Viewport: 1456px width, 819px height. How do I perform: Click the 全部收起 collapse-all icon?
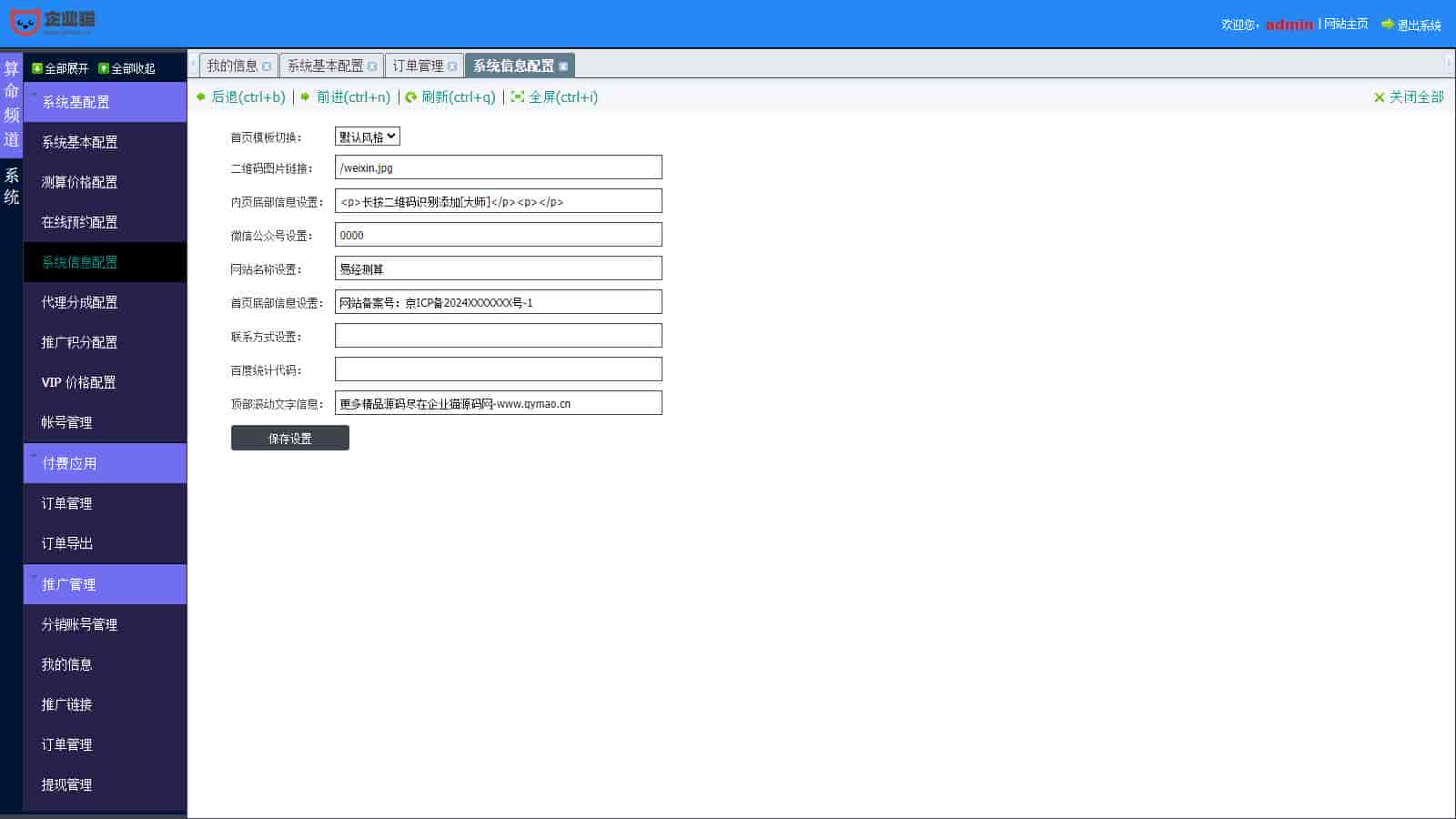click(x=104, y=68)
